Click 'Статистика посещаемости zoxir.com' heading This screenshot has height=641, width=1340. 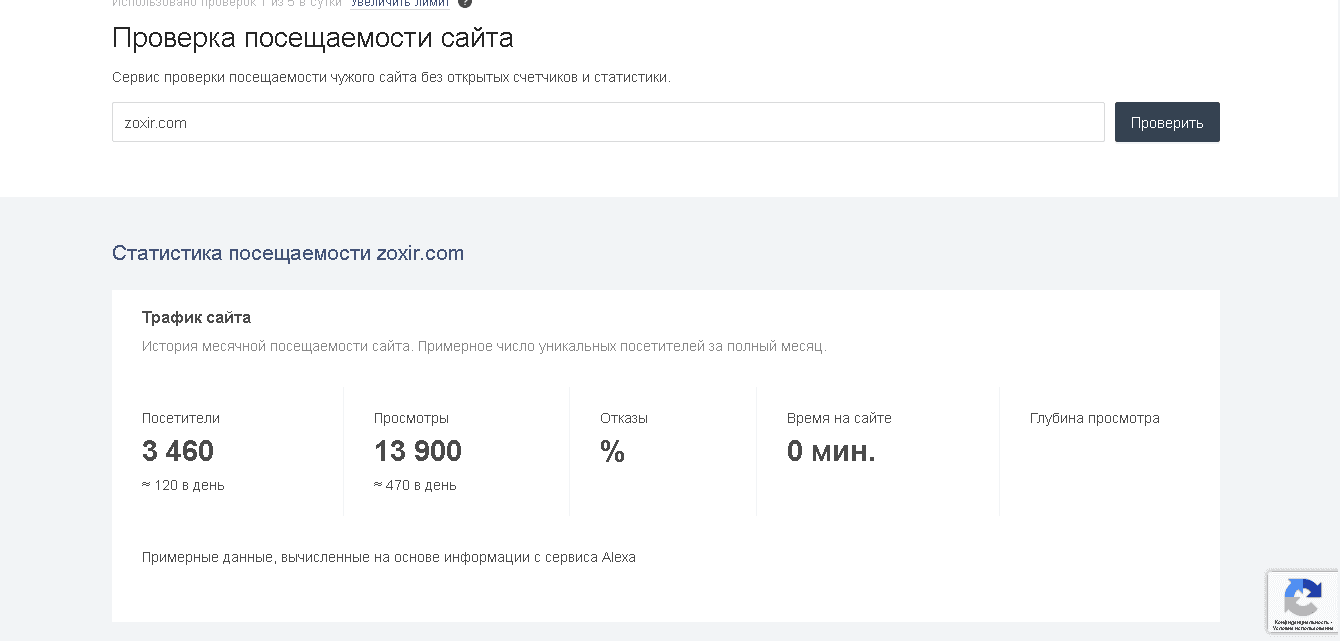(288, 253)
